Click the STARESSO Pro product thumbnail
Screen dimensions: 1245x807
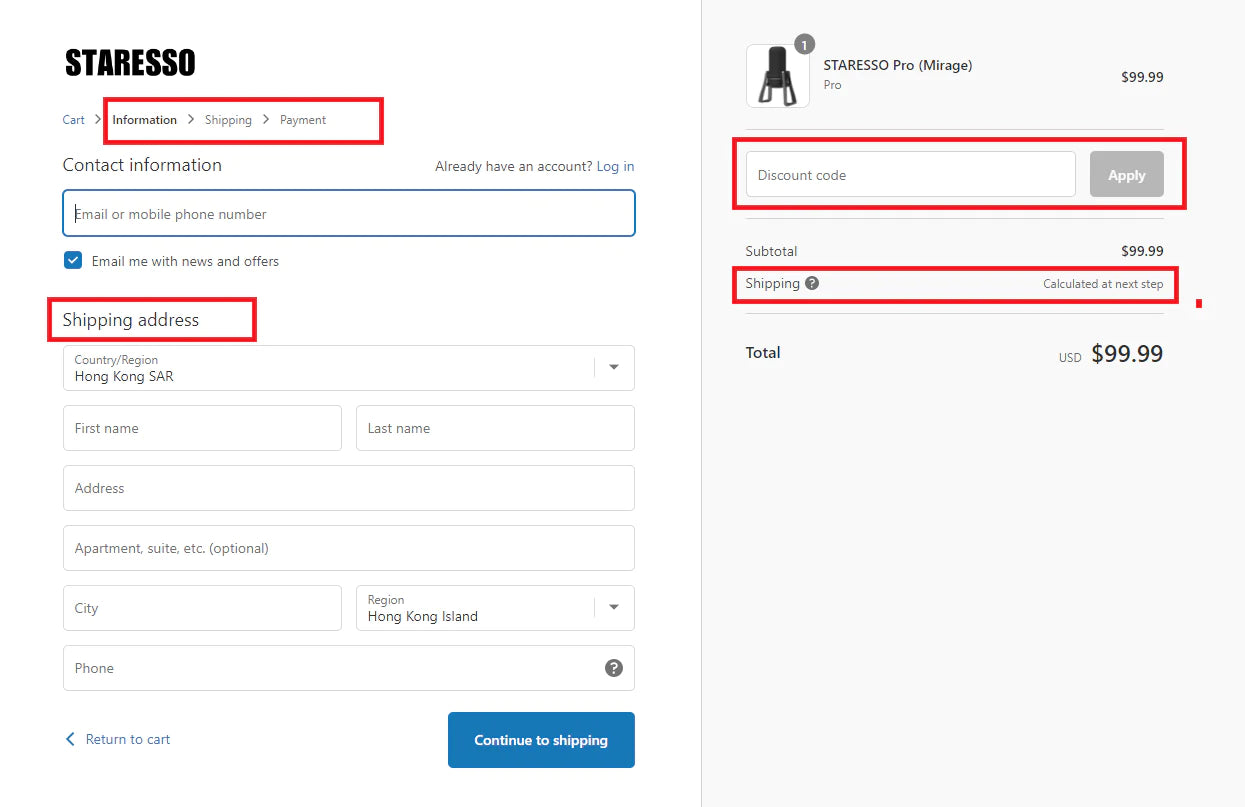[x=777, y=77]
